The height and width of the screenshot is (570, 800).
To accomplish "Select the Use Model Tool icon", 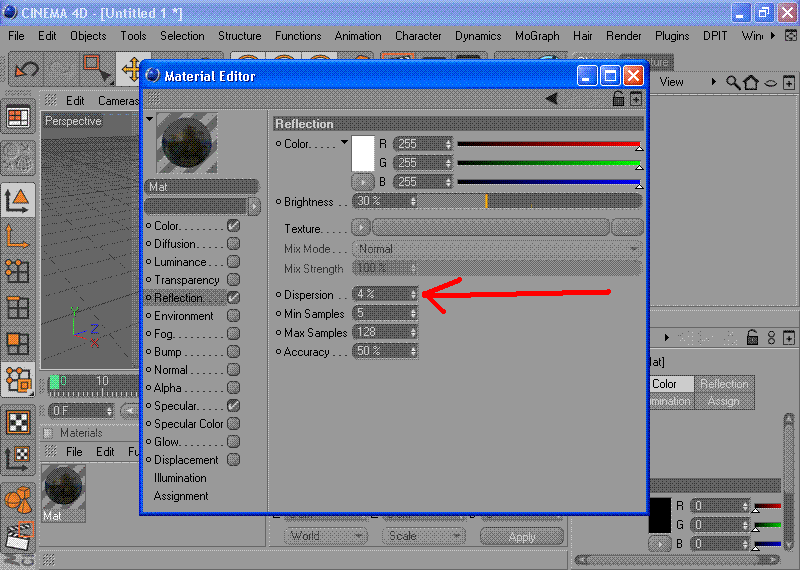I will tap(18, 200).
